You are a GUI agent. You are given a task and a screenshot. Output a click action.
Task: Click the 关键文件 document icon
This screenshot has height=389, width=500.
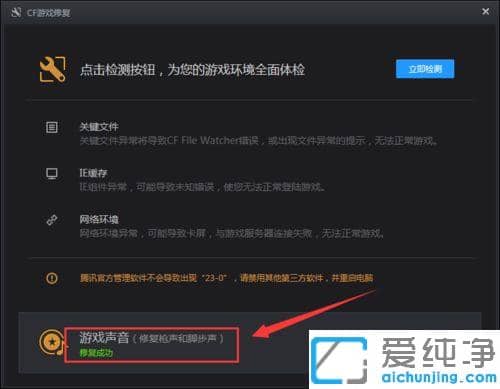point(52,127)
